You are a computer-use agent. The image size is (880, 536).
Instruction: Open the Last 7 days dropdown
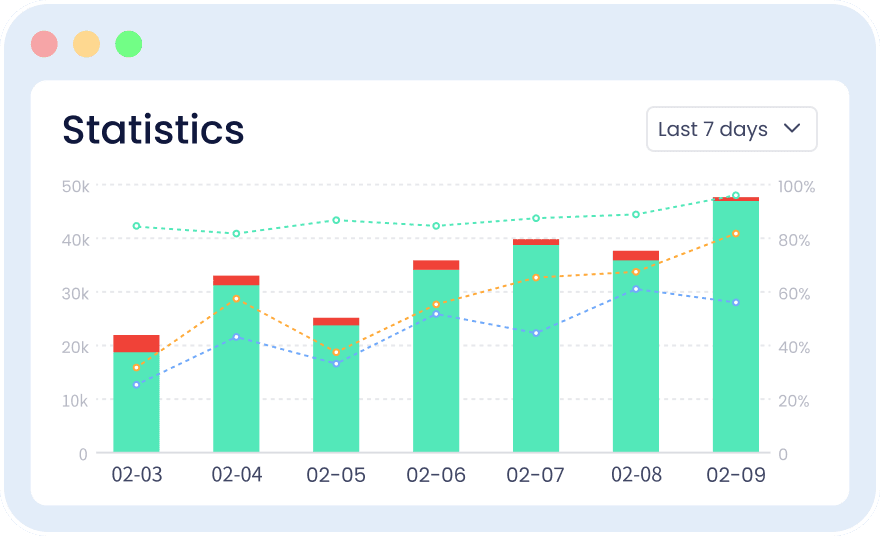pyautogui.click(x=731, y=129)
